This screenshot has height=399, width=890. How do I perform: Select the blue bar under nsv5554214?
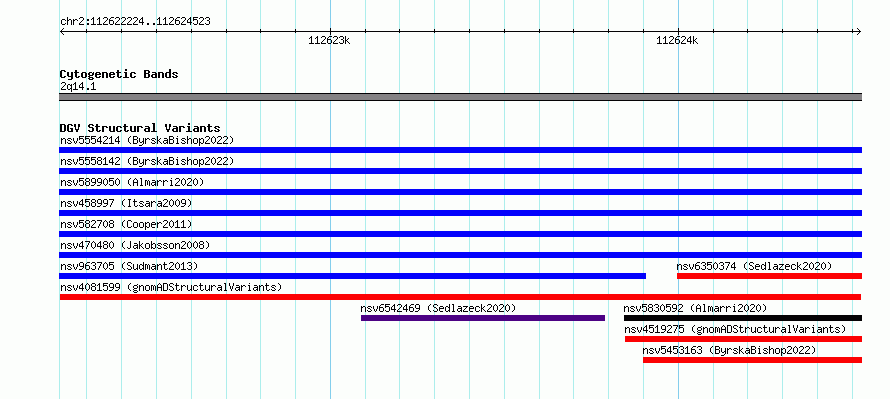(x=460, y=150)
